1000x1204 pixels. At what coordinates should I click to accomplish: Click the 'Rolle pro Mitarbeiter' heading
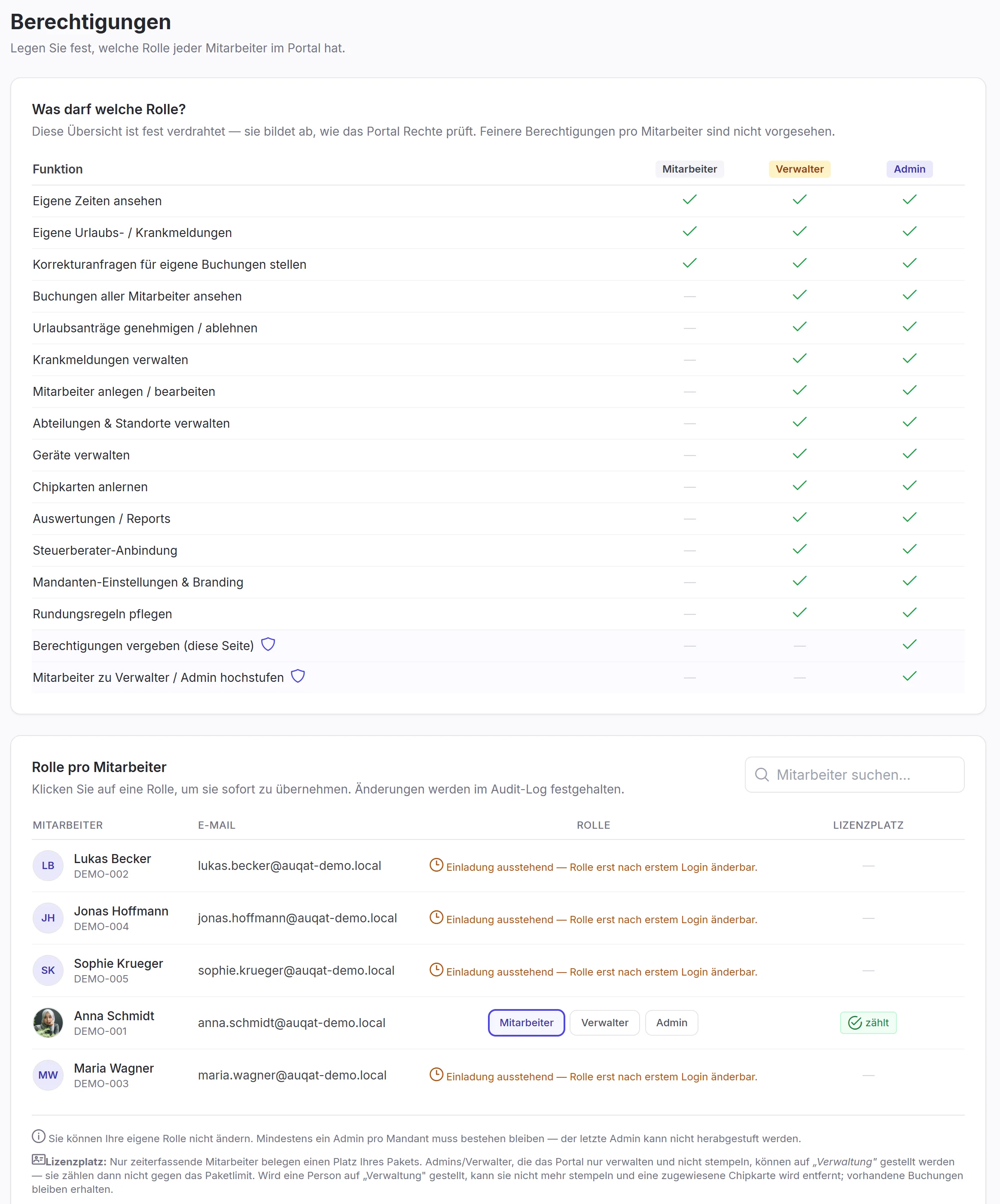[x=99, y=767]
